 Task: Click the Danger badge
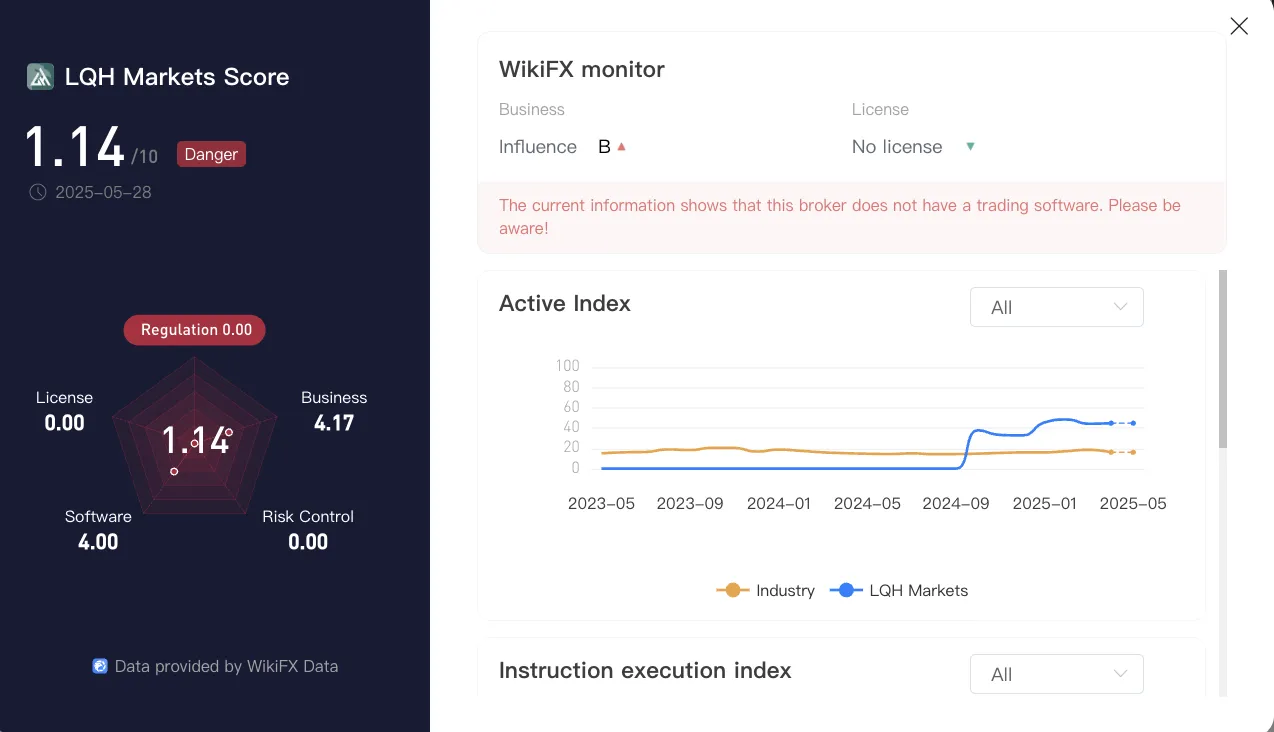click(x=211, y=154)
